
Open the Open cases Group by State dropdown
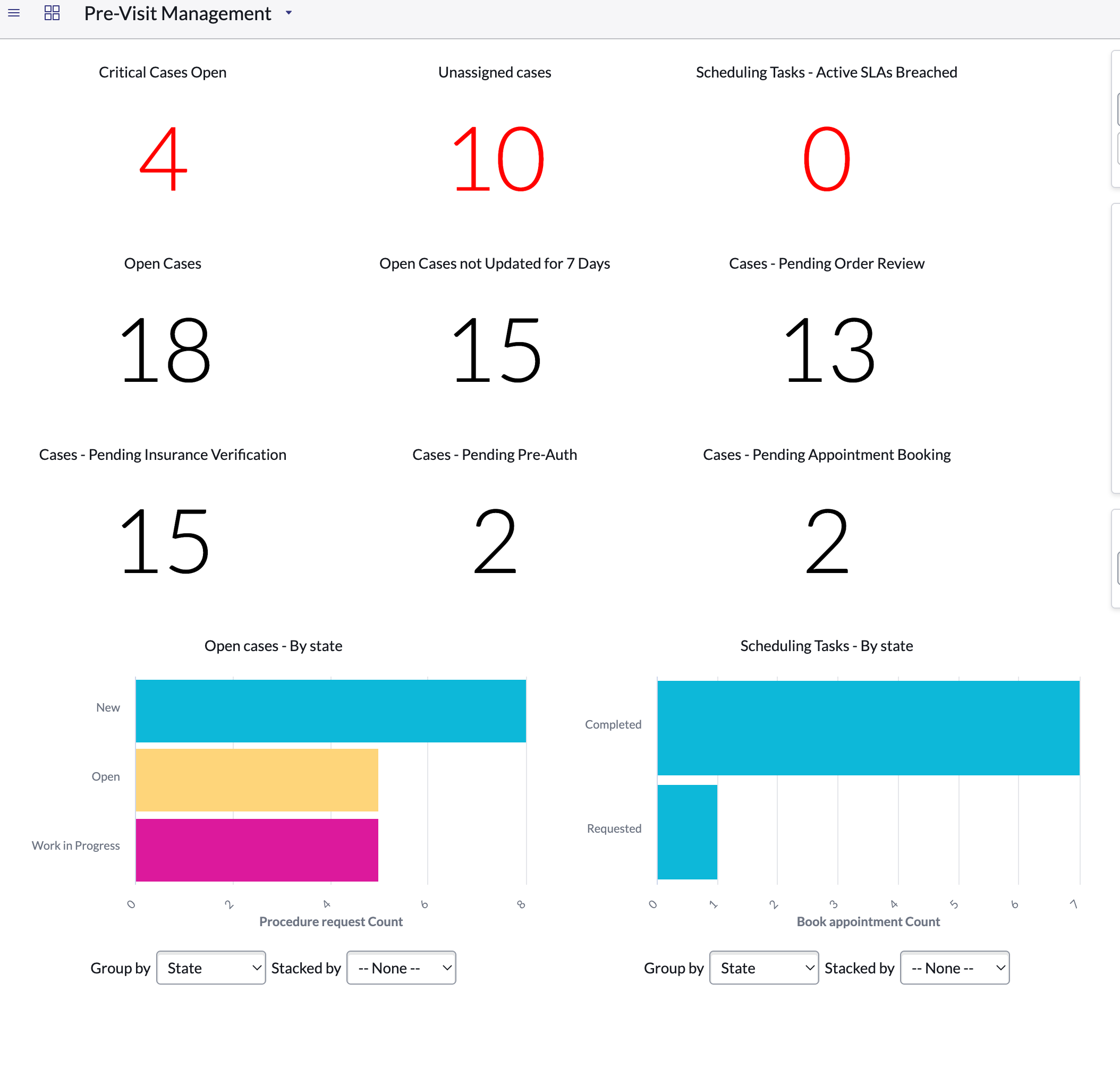click(x=211, y=968)
